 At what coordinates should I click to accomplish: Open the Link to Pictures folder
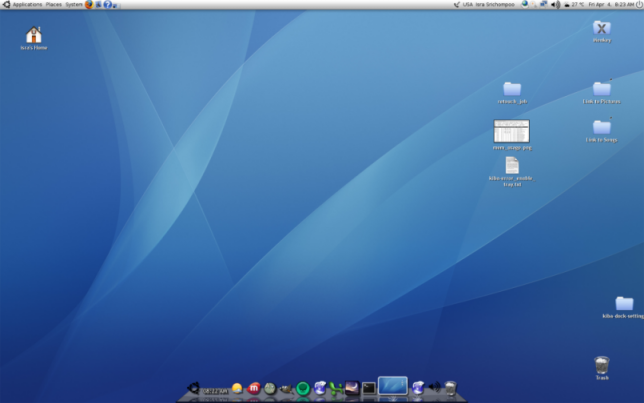click(602, 89)
